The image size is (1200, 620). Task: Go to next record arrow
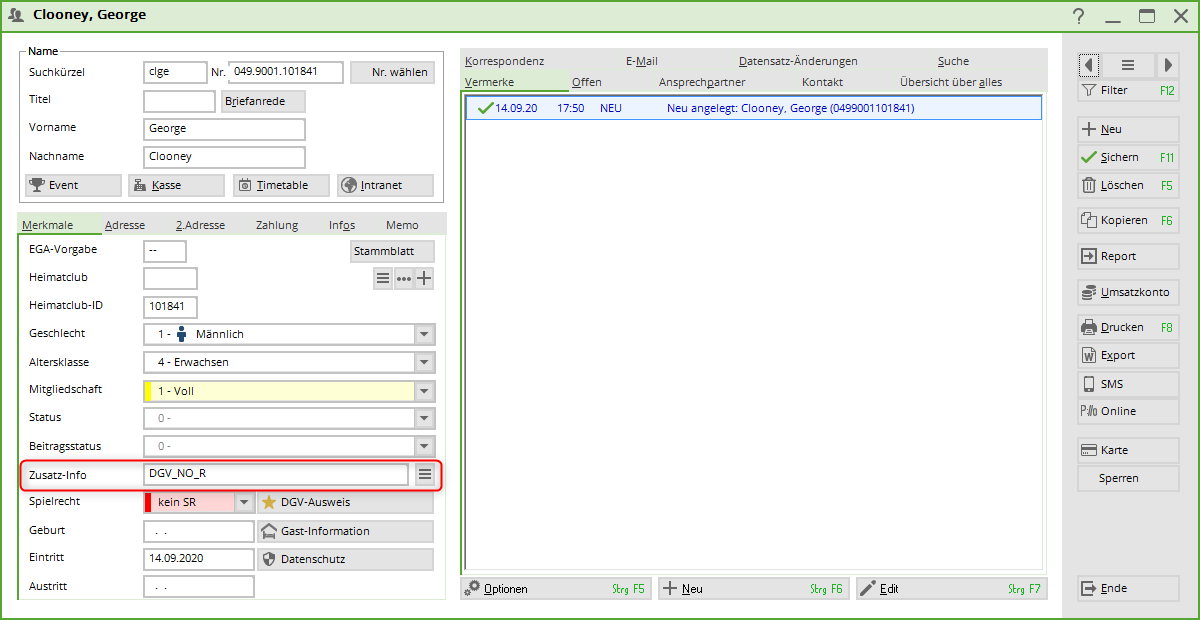click(1167, 65)
